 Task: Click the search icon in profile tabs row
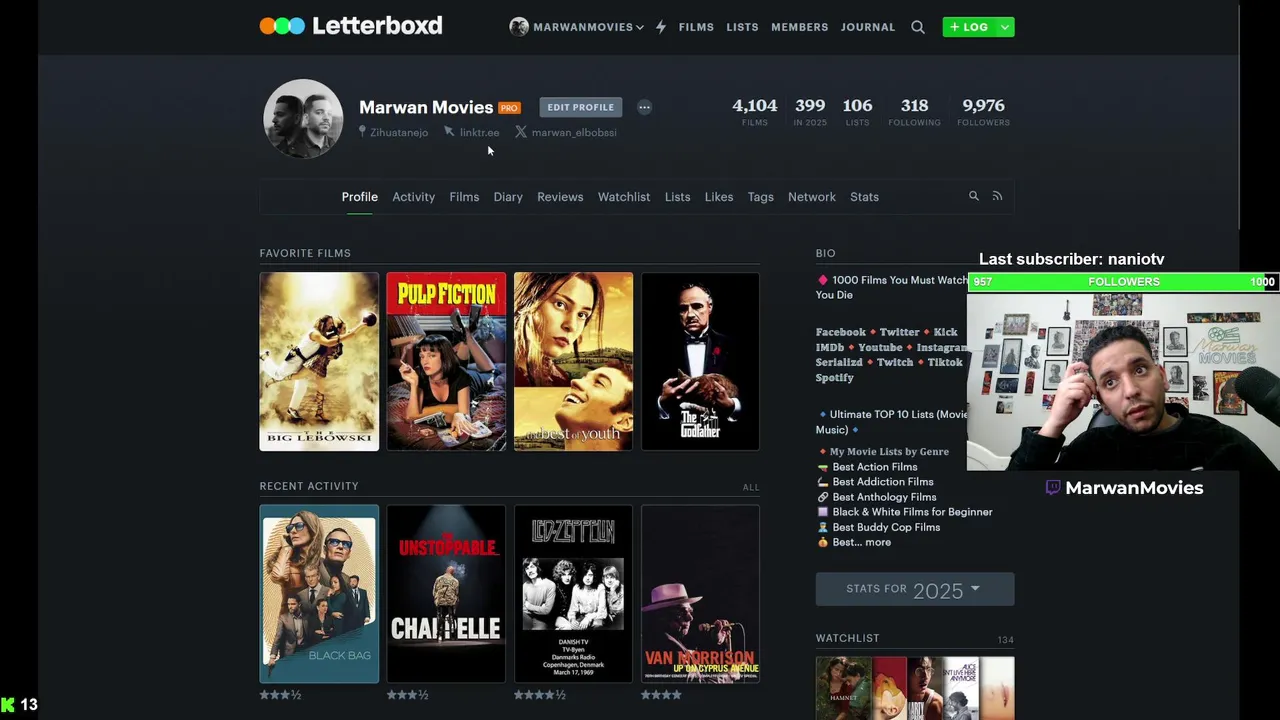click(x=974, y=197)
